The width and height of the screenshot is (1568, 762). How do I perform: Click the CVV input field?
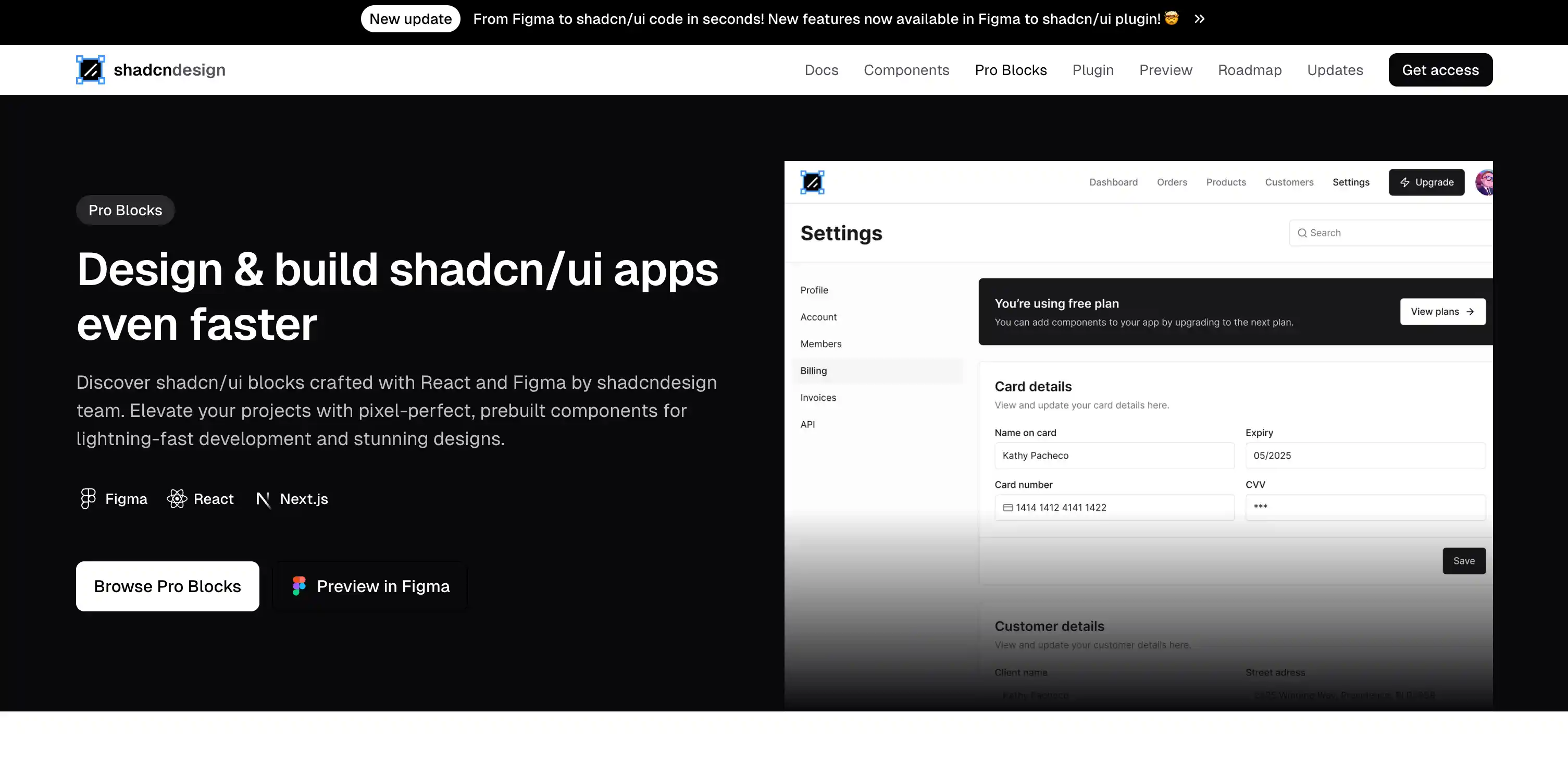click(1365, 507)
